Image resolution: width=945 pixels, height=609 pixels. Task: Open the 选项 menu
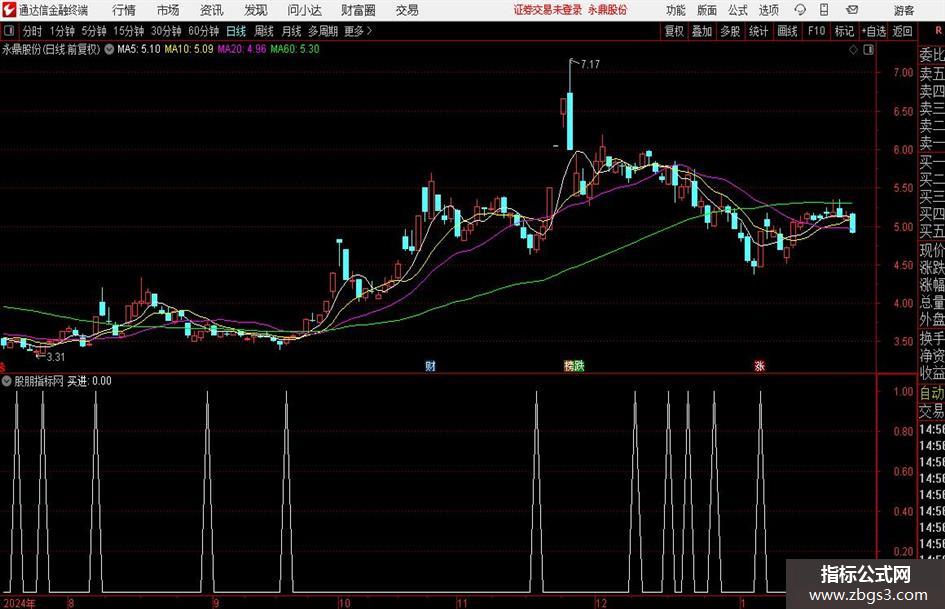[x=768, y=10]
